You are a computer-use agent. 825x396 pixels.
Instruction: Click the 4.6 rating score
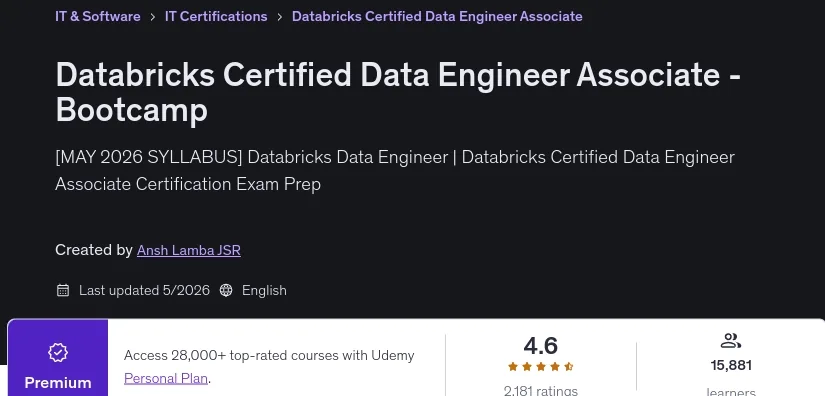click(540, 346)
